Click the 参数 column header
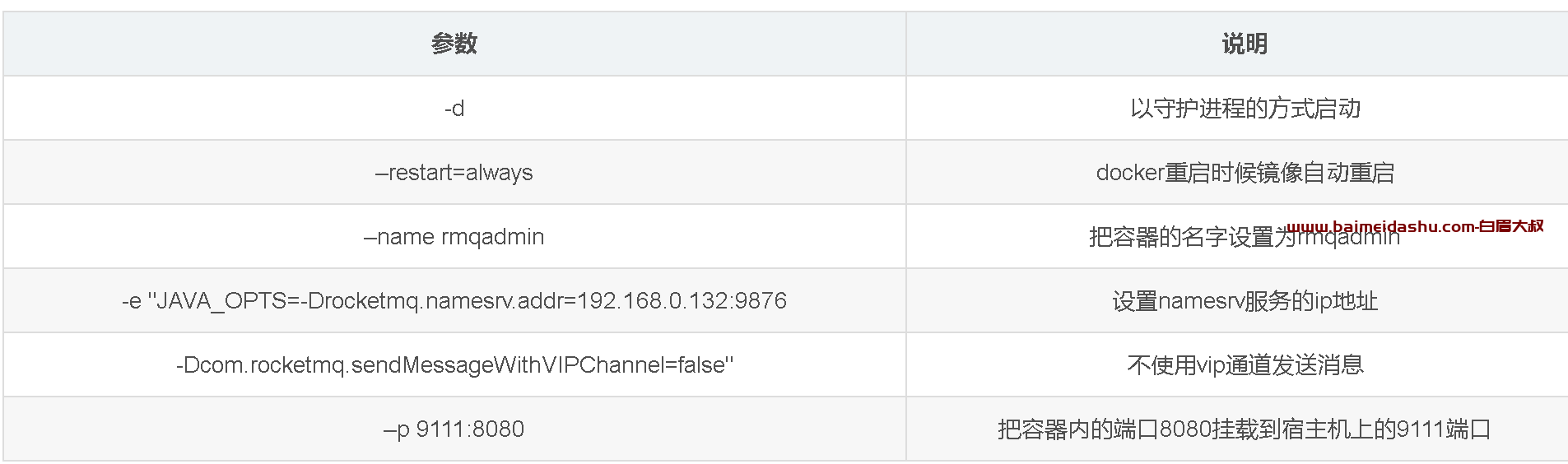The height and width of the screenshot is (464, 1568). click(454, 44)
